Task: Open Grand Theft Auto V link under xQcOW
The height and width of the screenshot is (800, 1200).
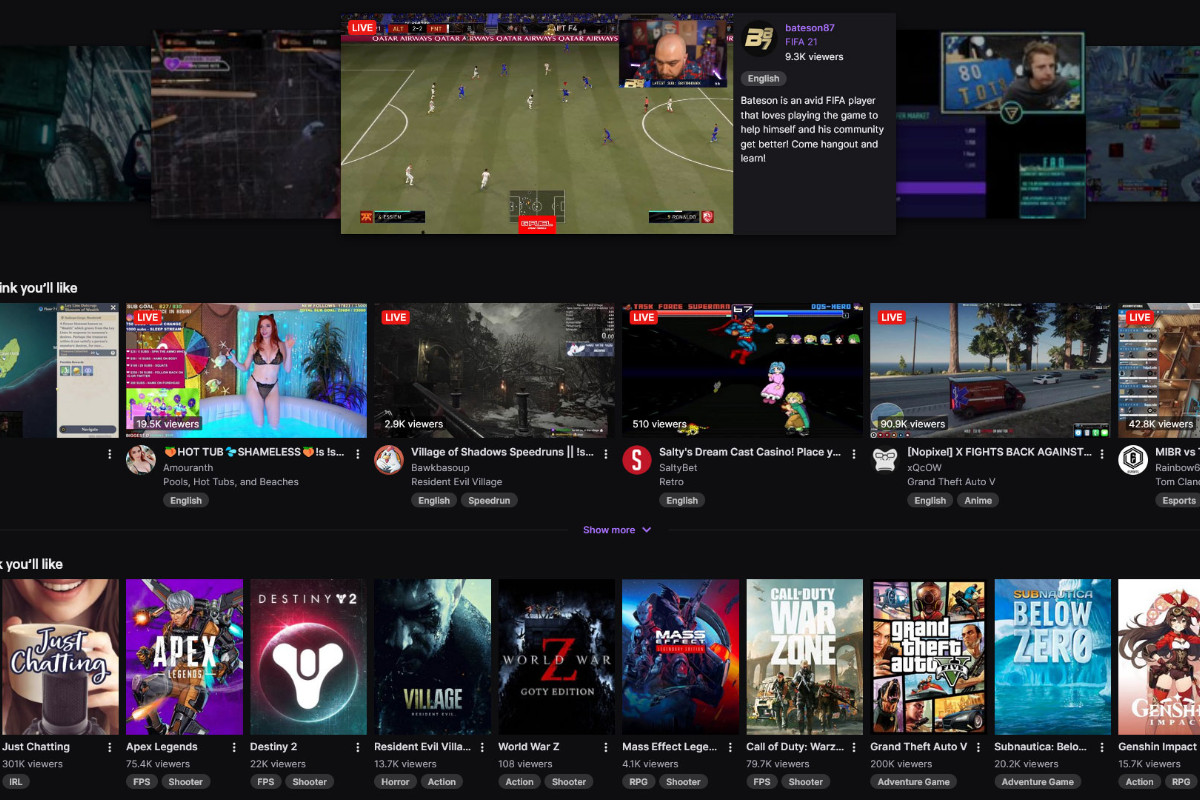Action: pos(949,482)
